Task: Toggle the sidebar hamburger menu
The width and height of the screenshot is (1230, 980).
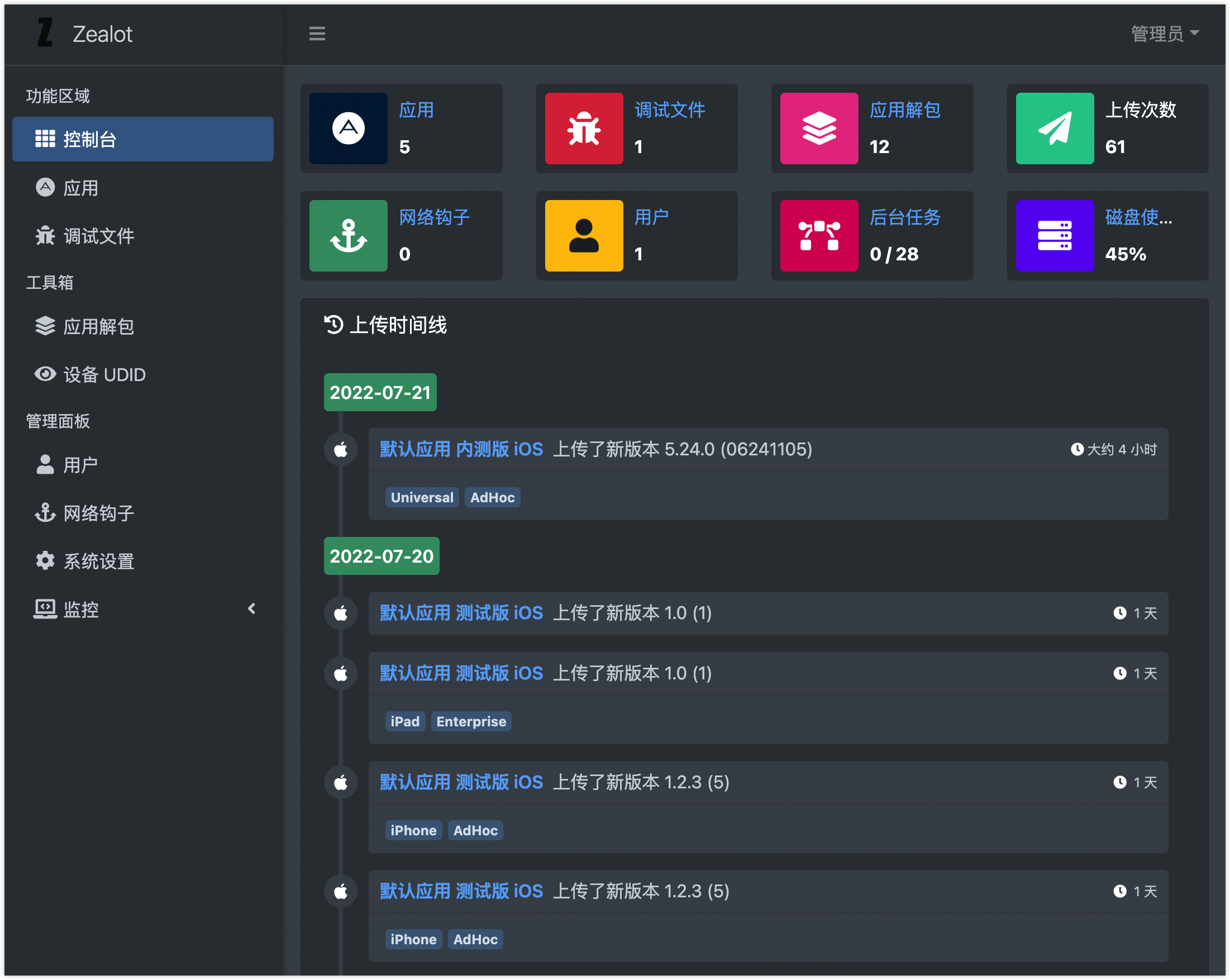Action: (317, 34)
